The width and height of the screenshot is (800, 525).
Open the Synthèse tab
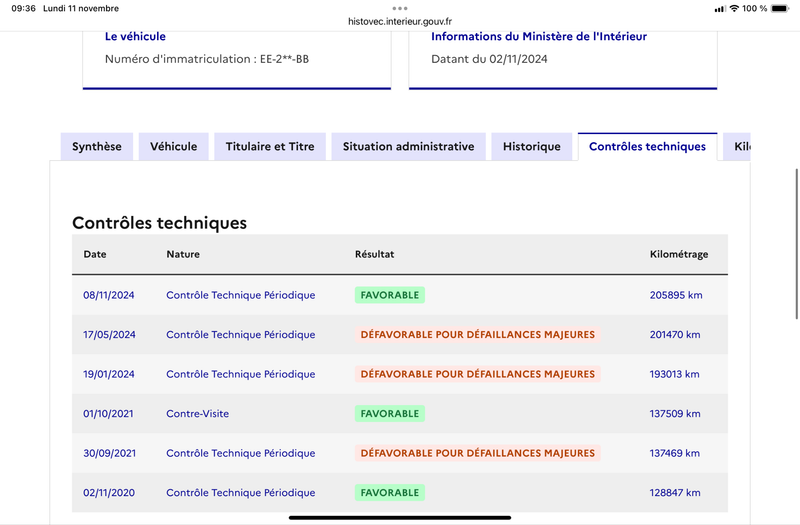(97, 146)
